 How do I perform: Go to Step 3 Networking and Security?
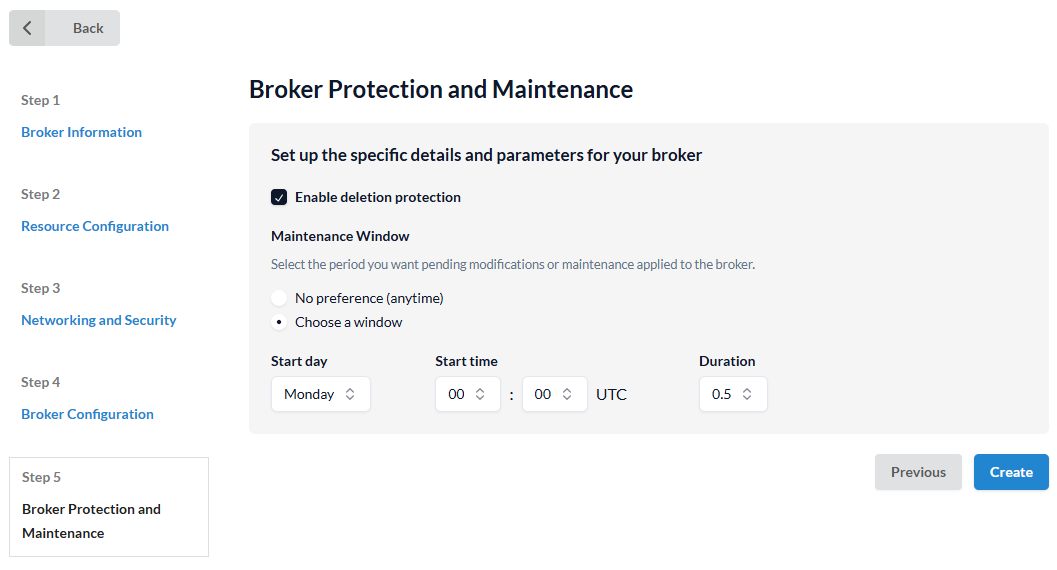(98, 320)
